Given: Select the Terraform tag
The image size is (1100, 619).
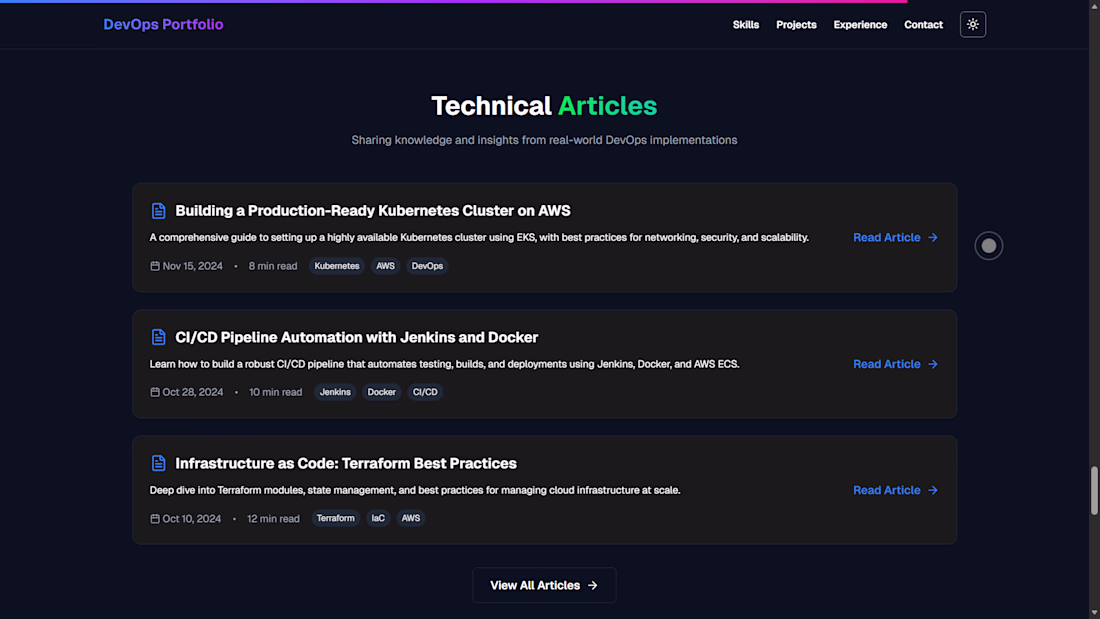Looking at the screenshot, I should [335, 518].
